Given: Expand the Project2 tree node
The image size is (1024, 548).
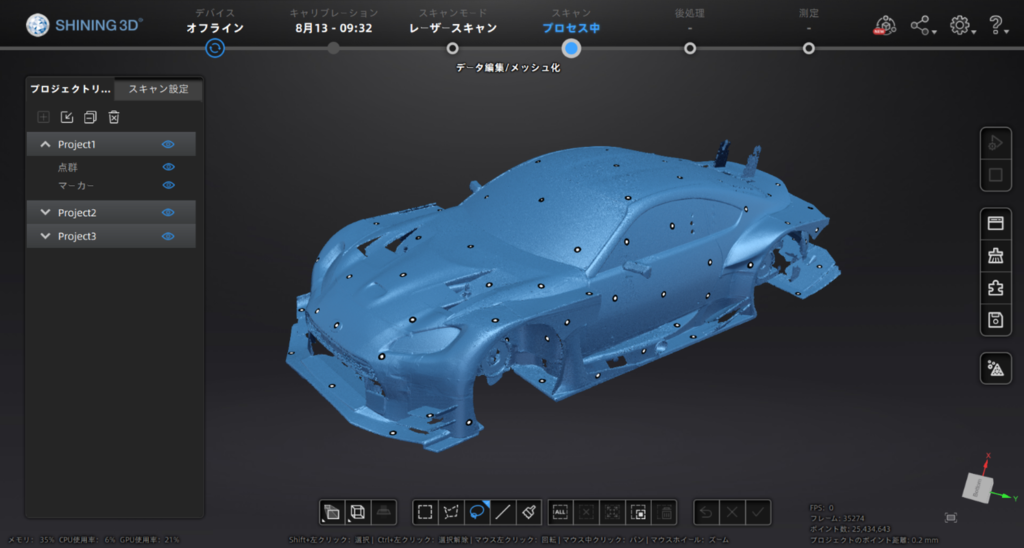Looking at the screenshot, I should pyautogui.click(x=45, y=212).
